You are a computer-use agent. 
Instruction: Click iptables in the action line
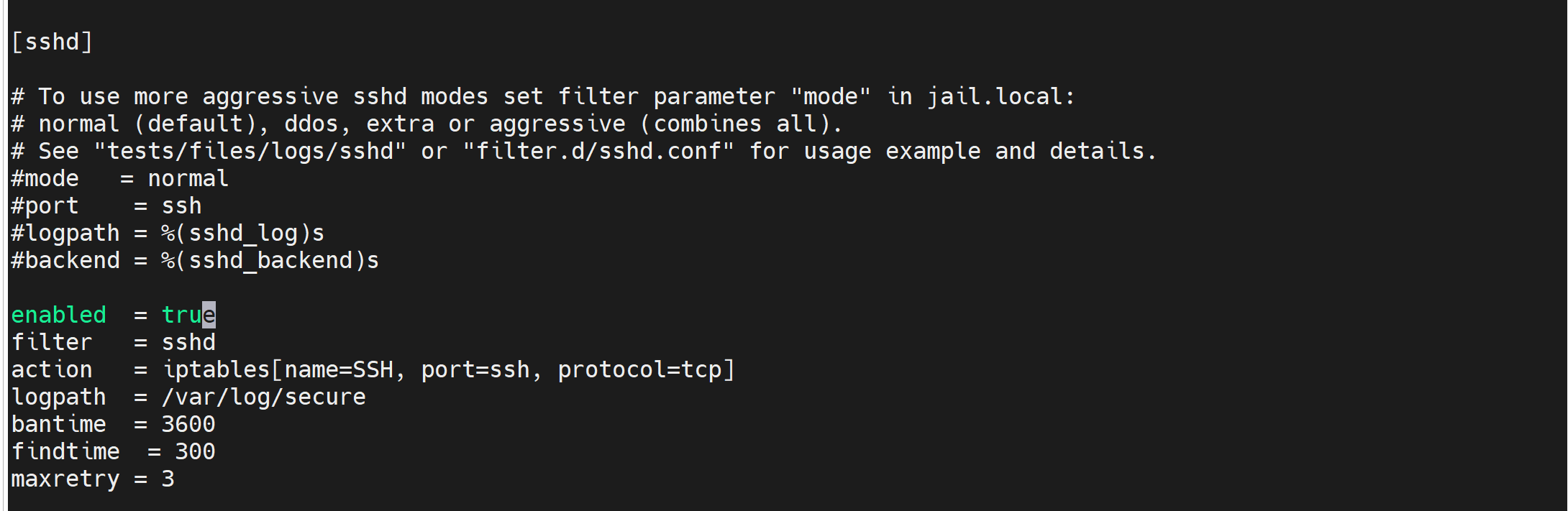point(216,369)
